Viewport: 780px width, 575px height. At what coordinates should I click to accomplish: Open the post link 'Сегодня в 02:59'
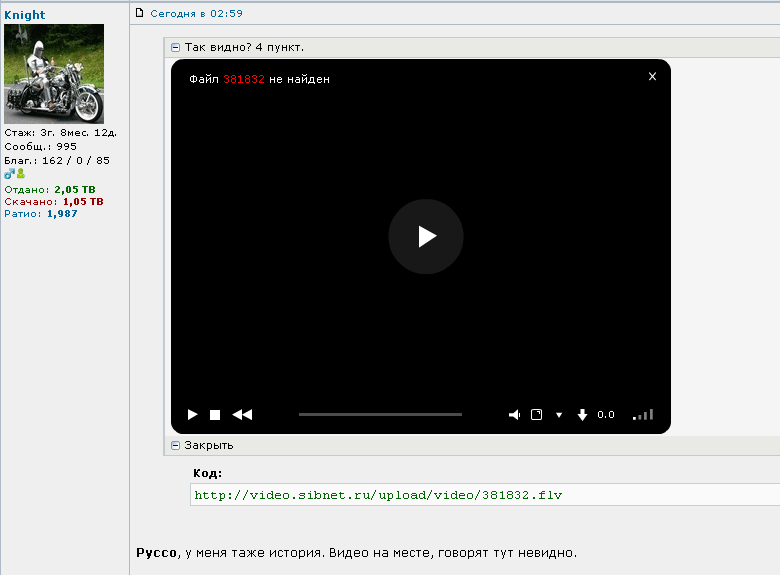196,13
